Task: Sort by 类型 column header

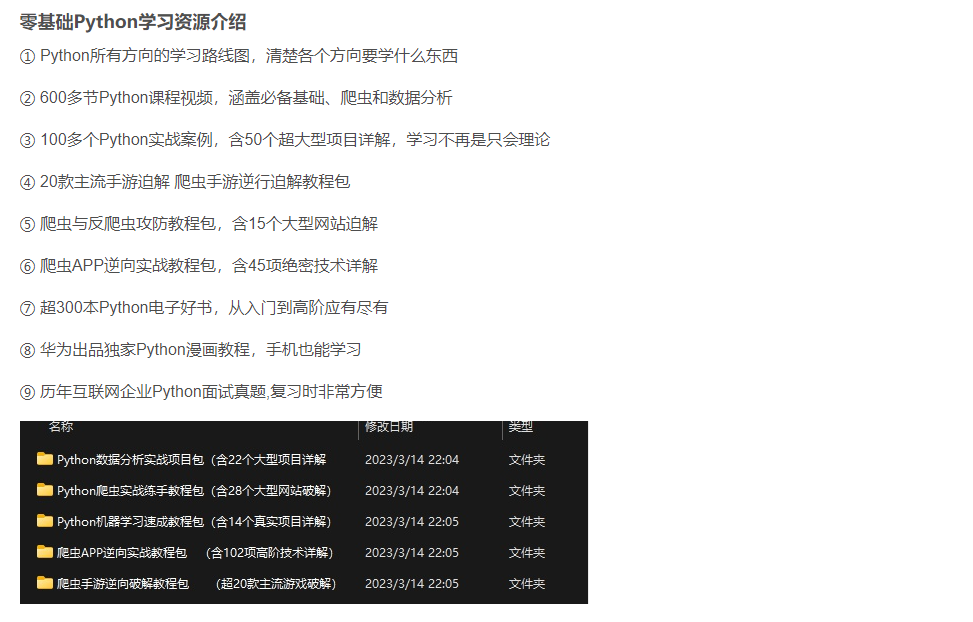Action: tap(521, 426)
